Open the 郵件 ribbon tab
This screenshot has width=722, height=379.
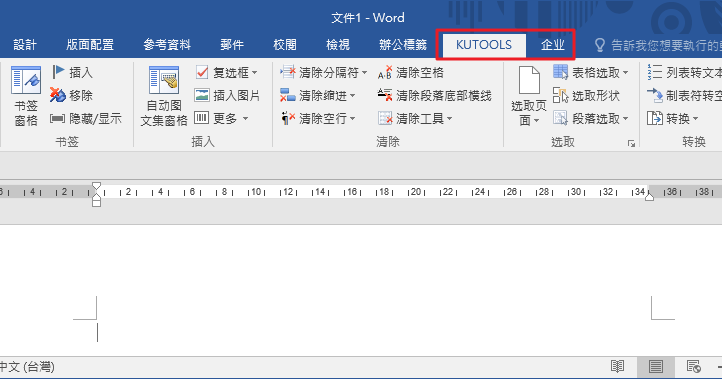232,45
